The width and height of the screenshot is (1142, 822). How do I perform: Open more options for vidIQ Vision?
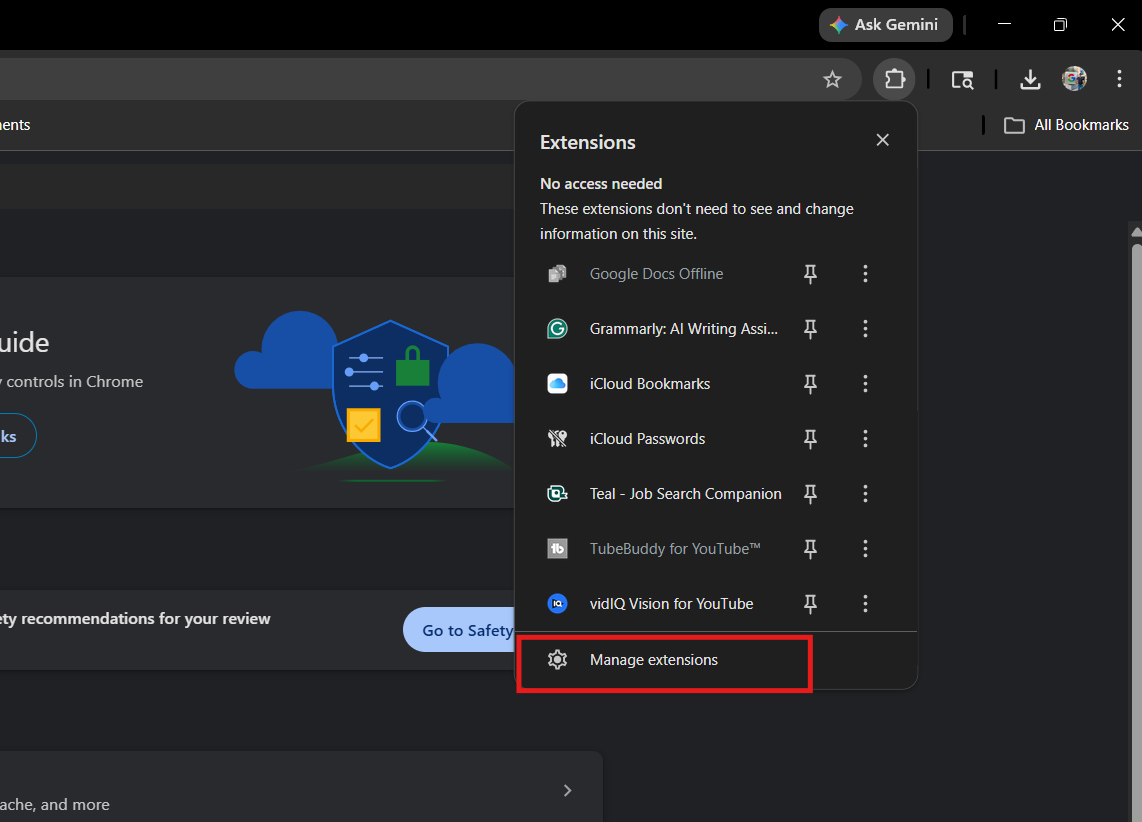click(x=865, y=604)
